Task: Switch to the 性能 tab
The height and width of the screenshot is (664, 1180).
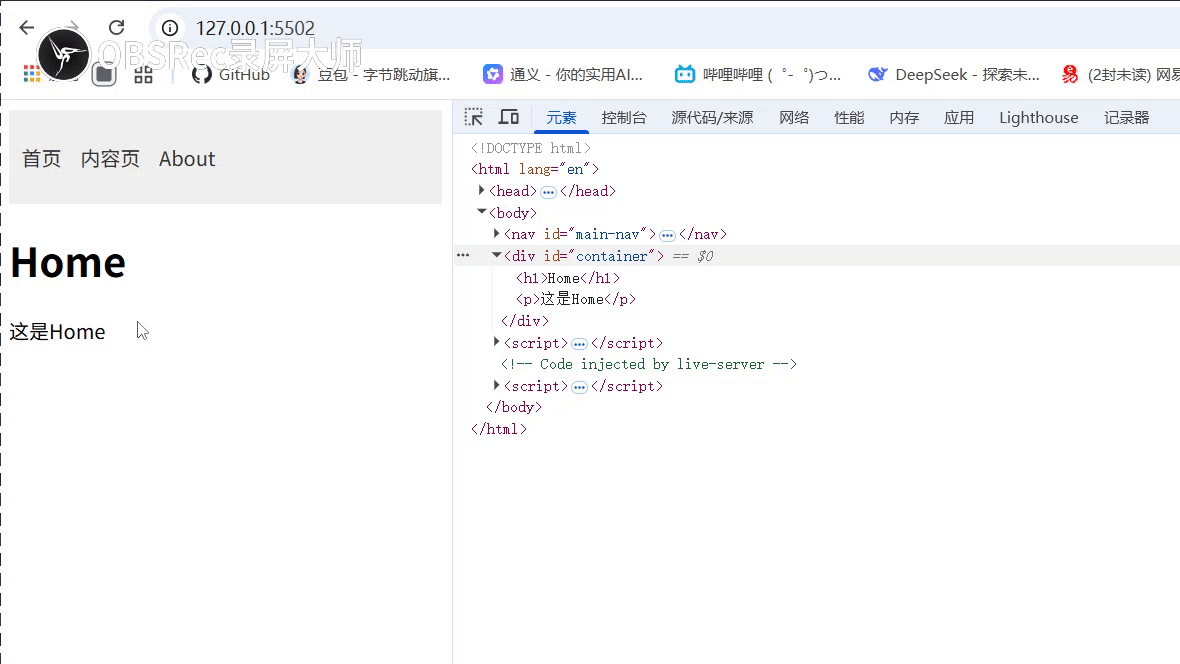Action: coord(849,117)
